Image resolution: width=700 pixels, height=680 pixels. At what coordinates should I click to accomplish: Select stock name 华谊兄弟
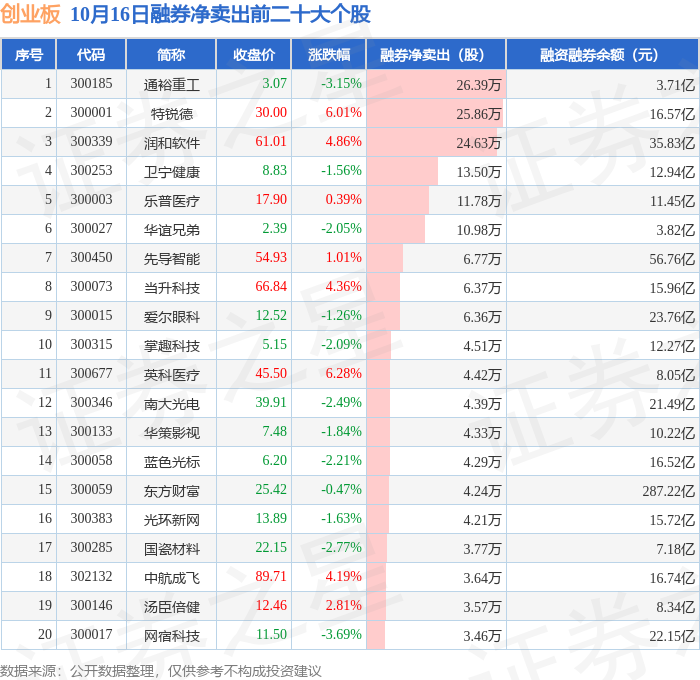(x=171, y=230)
